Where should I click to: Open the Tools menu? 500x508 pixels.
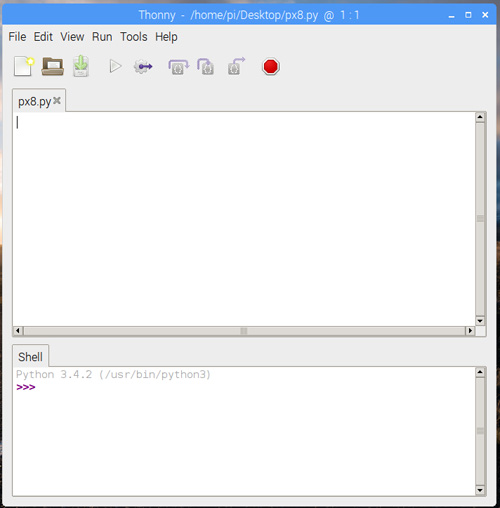[x=134, y=37]
